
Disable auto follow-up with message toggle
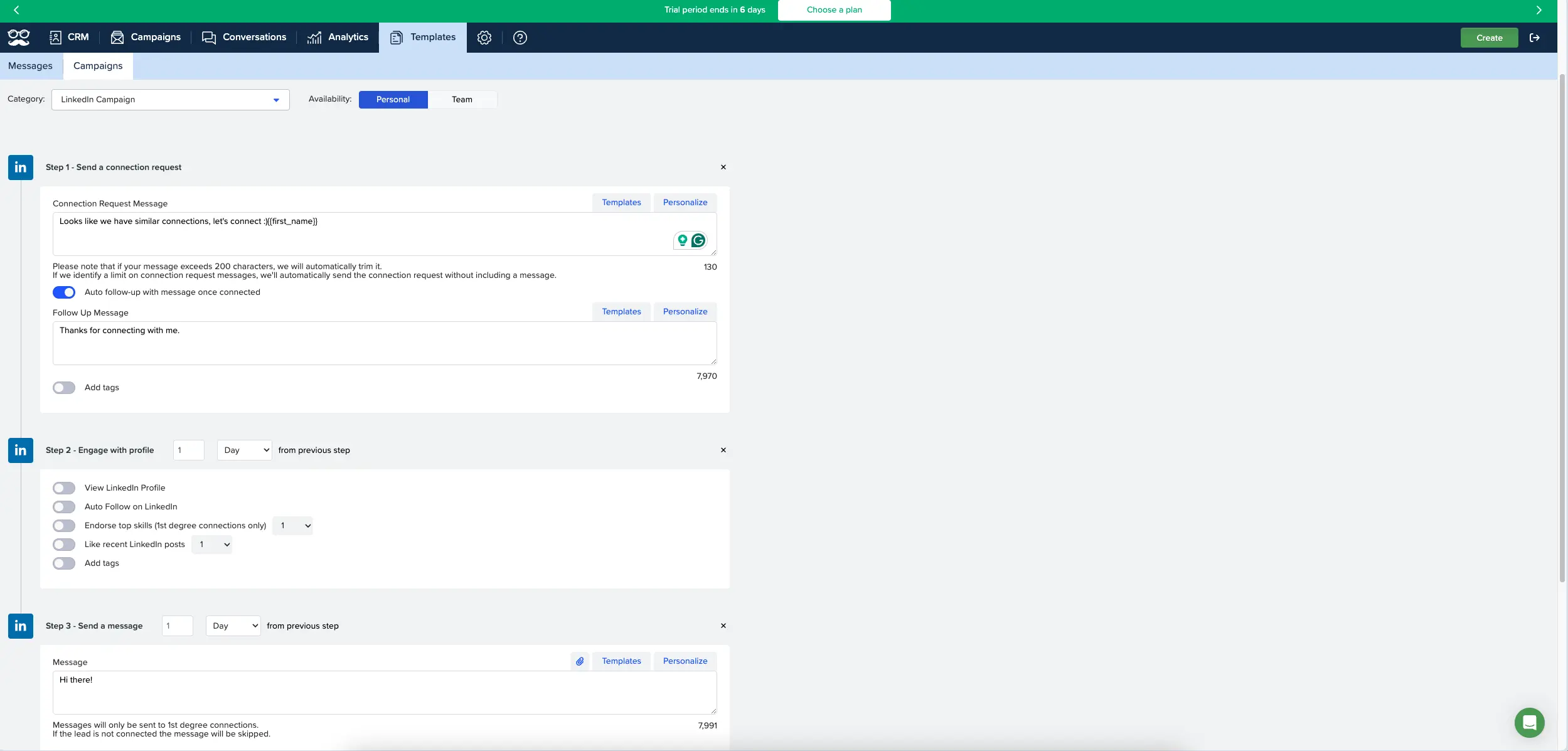coord(64,292)
